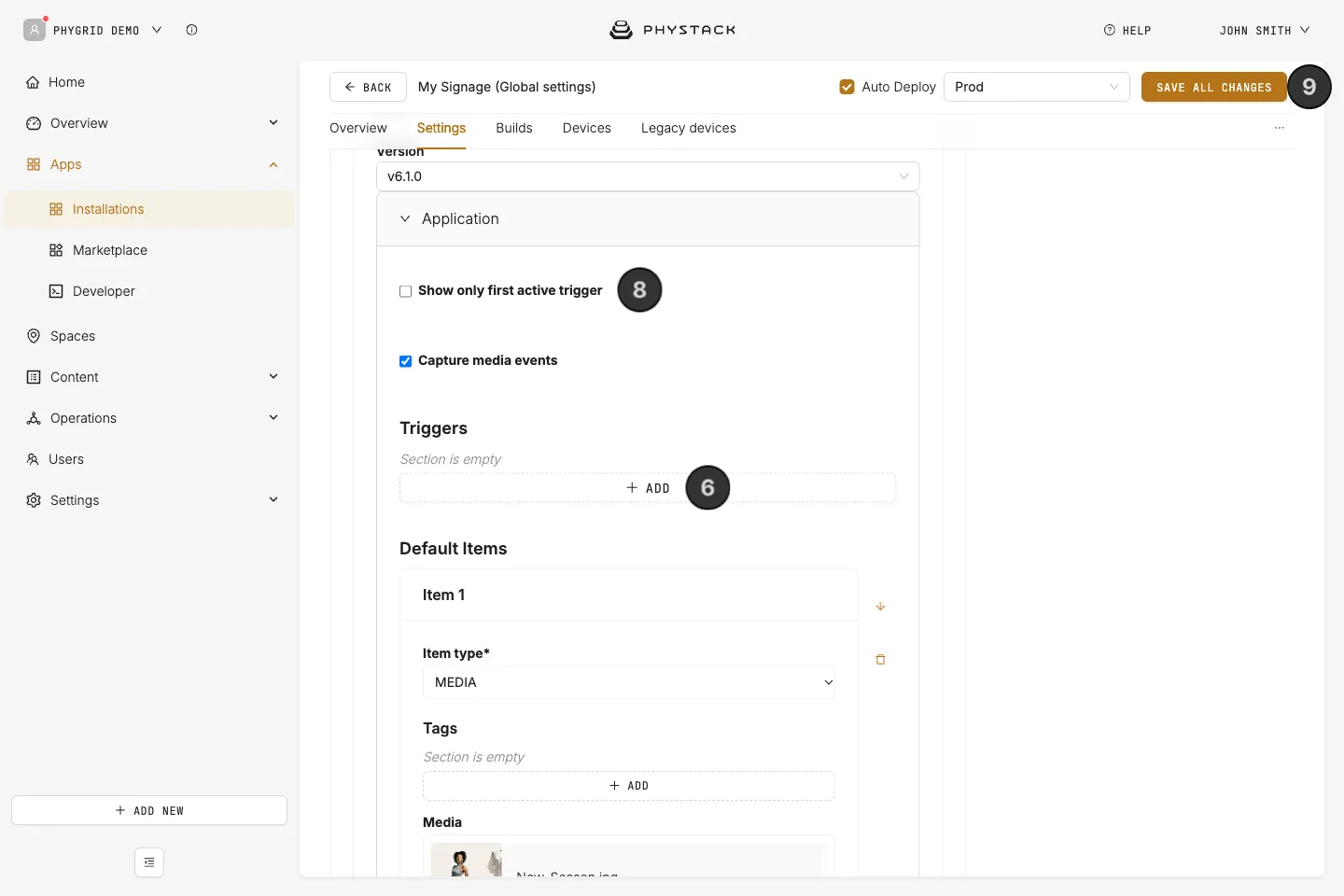Switch to the Devices tab

tap(587, 128)
